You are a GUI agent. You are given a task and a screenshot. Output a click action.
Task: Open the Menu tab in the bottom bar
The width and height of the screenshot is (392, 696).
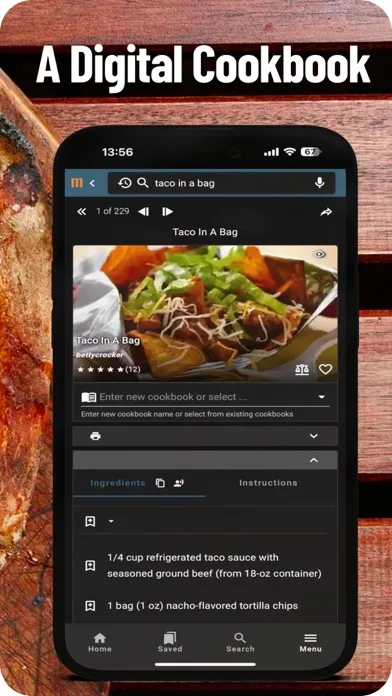310,642
